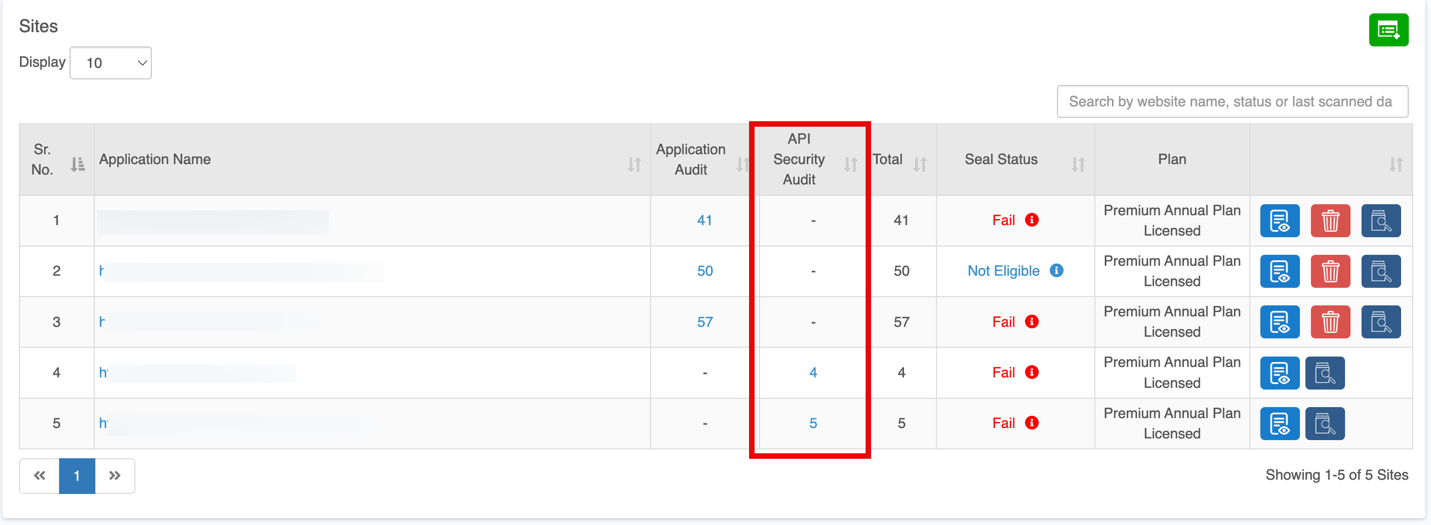The width and height of the screenshot is (1431, 525).
Task: Delete the site in row 3
Action: (x=1330, y=322)
